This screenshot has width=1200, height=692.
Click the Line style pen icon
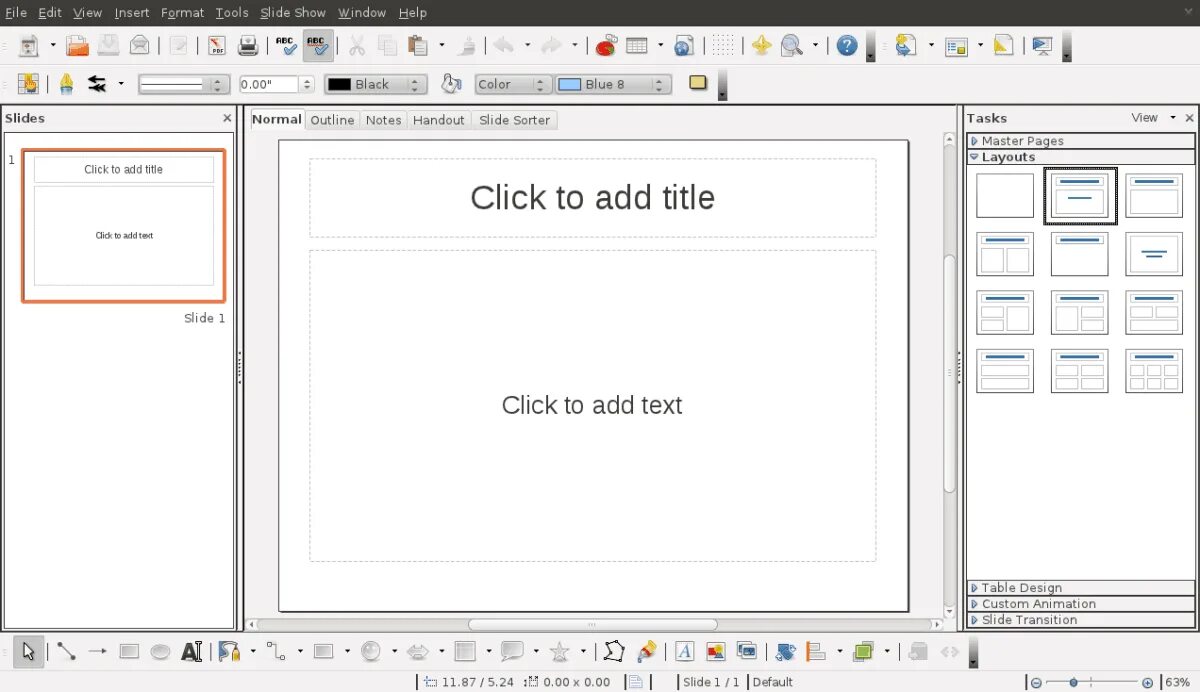tap(66, 84)
